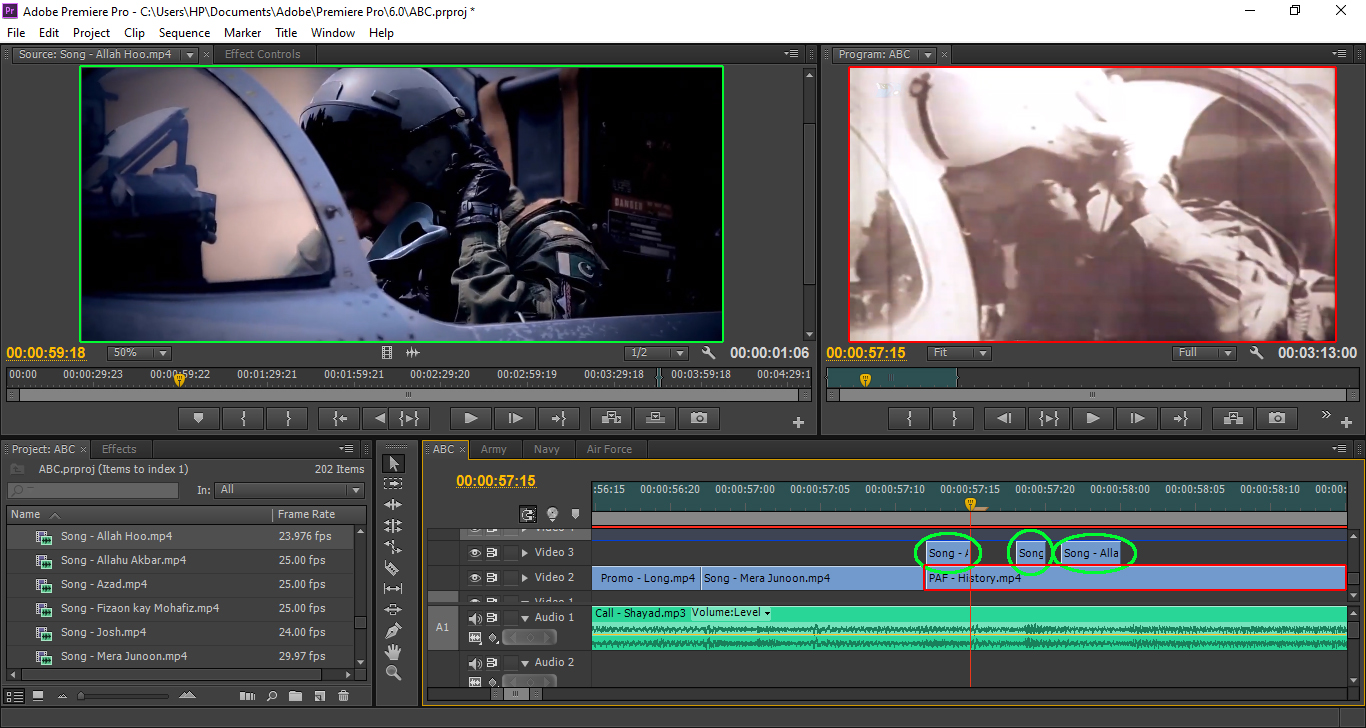Expand Video 3 track triangle
1366x728 pixels.
coord(526,553)
